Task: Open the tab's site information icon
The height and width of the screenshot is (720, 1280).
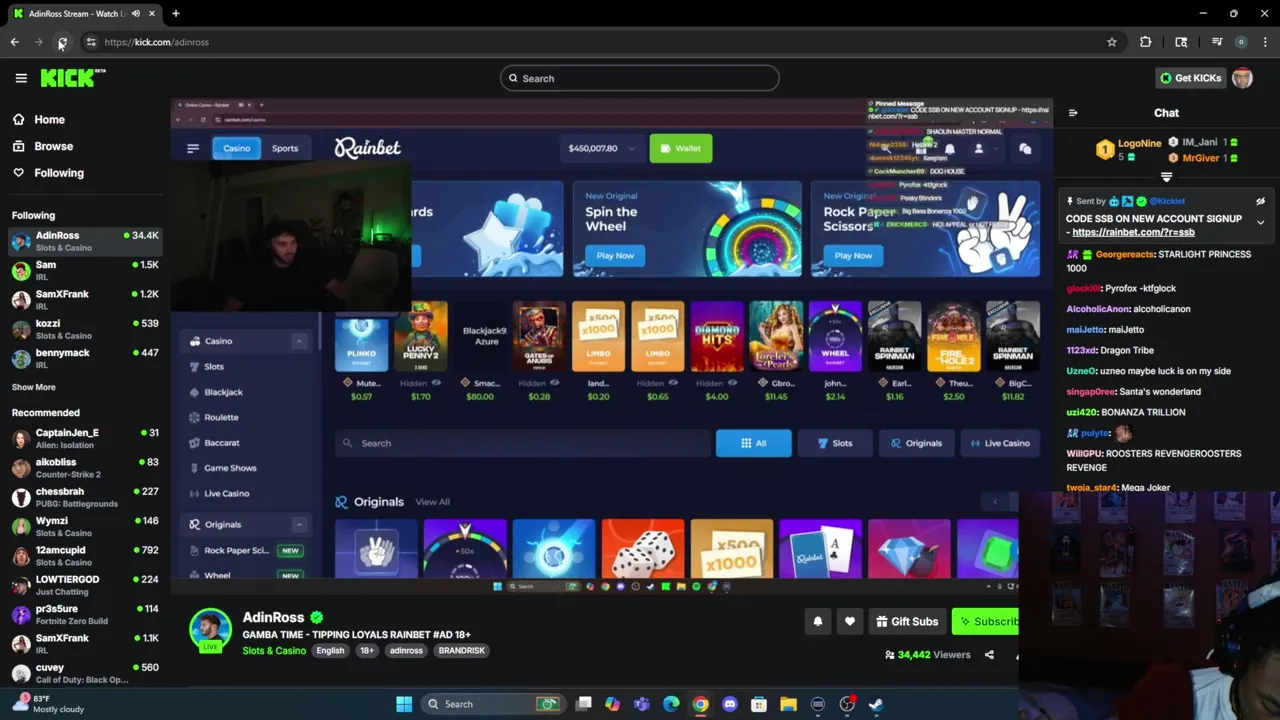Action: pyautogui.click(x=91, y=42)
